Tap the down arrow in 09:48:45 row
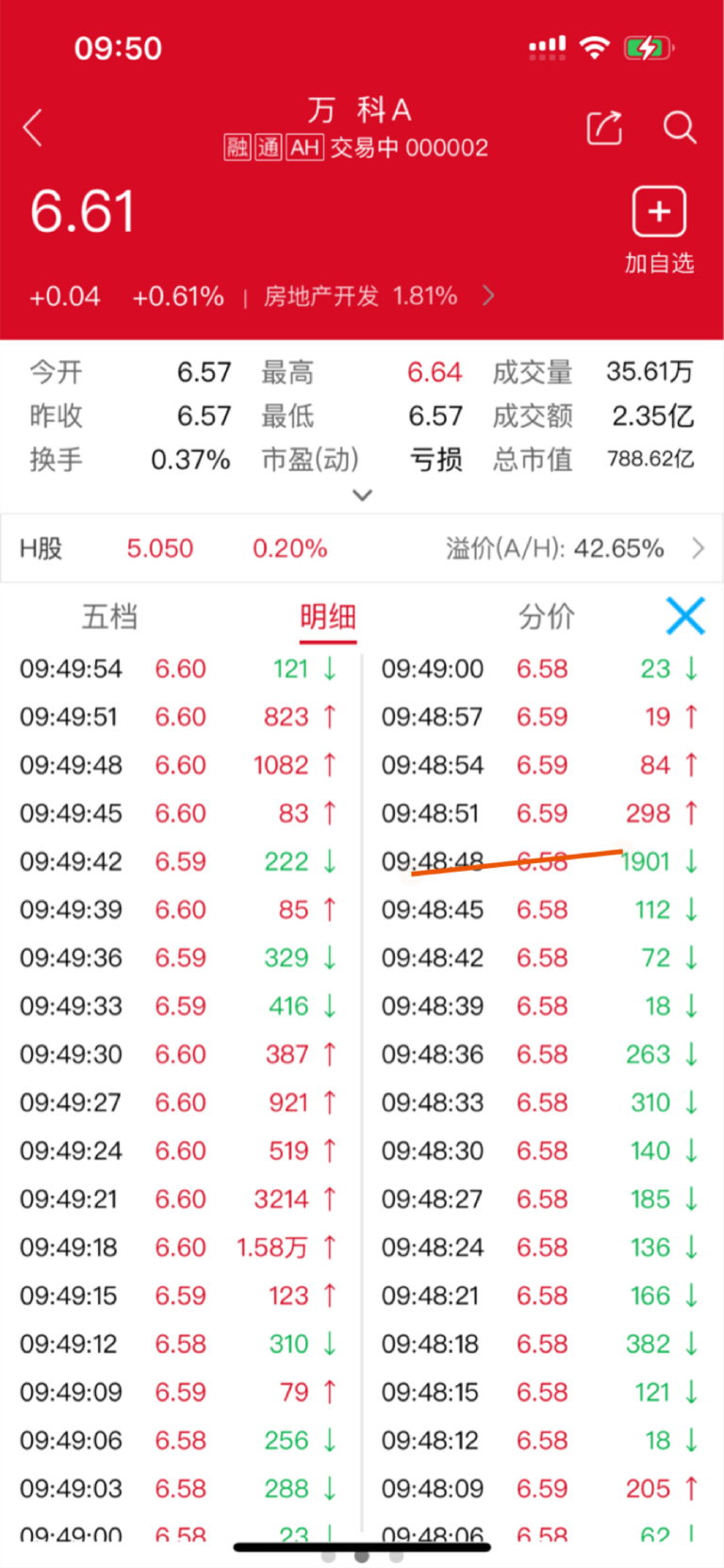The height and width of the screenshot is (1568, 724). [x=691, y=909]
